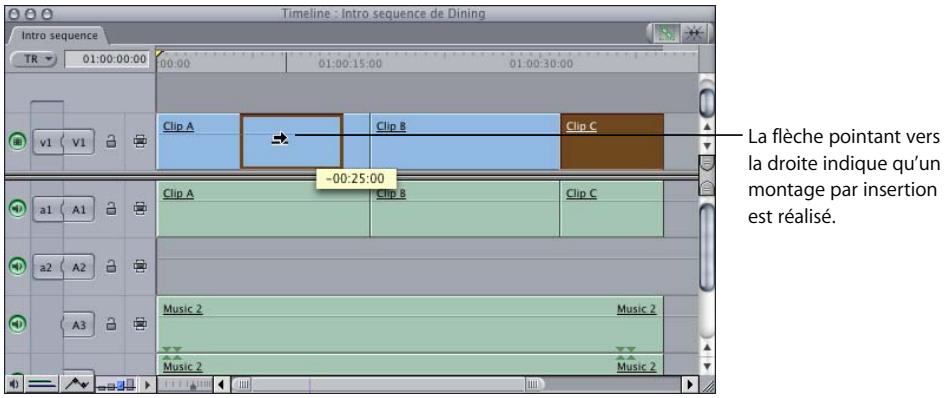Toggle Auto Select on A3 track
This screenshot has height=398, width=945.
click(x=140, y=324)
